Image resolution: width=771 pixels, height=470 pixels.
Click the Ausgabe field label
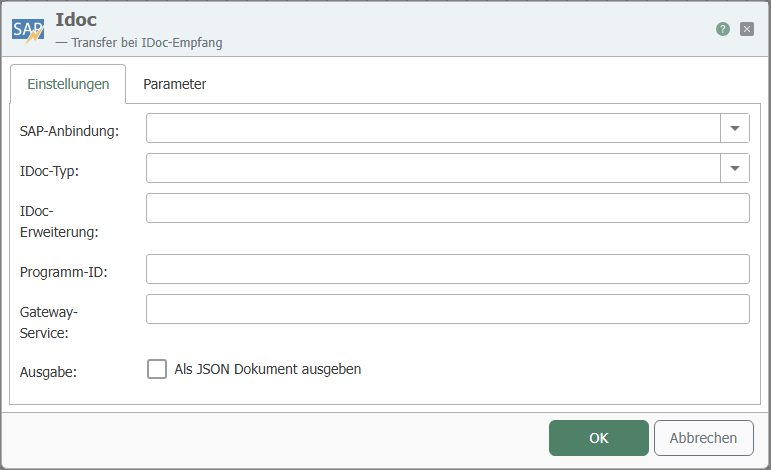click(x=49, y=372)
